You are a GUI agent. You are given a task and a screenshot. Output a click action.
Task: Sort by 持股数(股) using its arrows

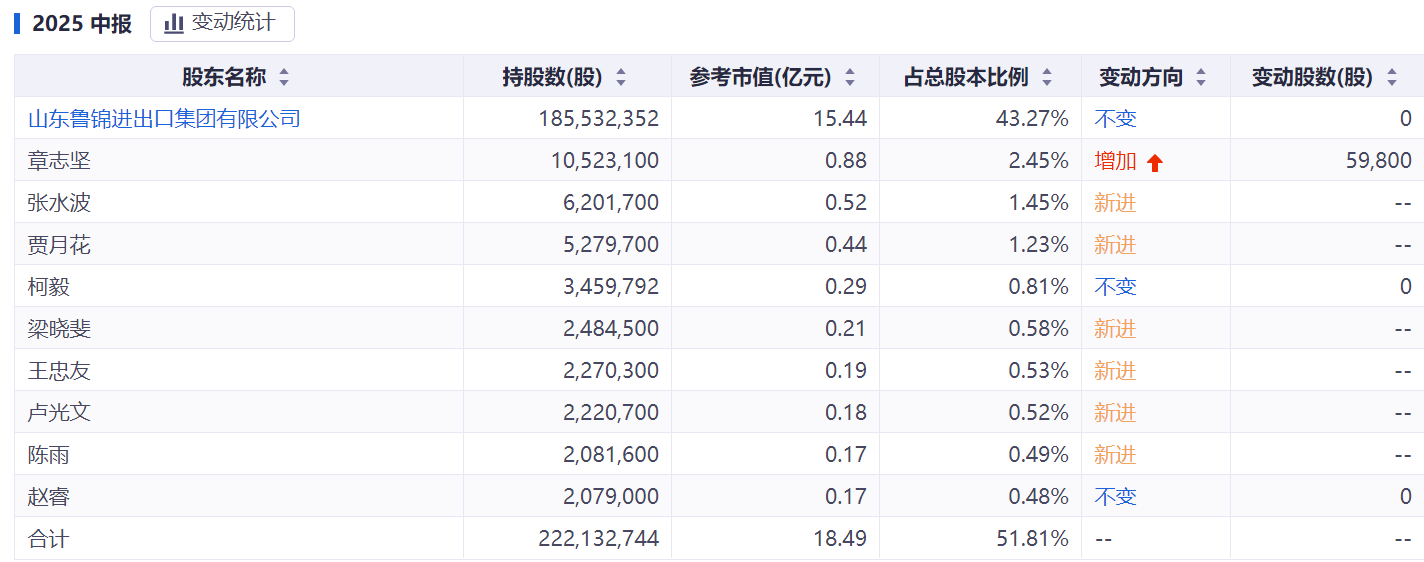point(621,77)
